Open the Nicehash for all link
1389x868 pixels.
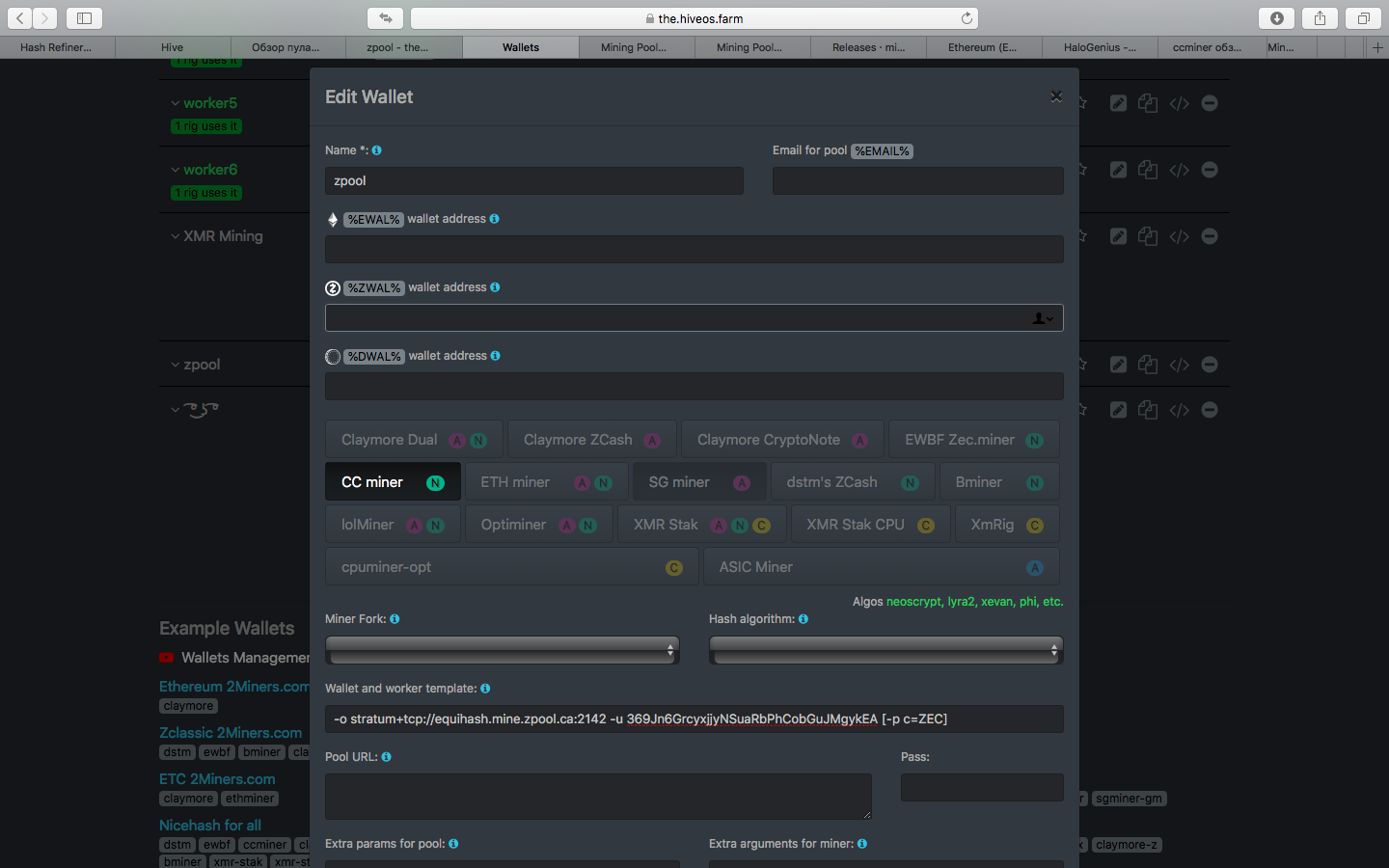tap(210, 826)
